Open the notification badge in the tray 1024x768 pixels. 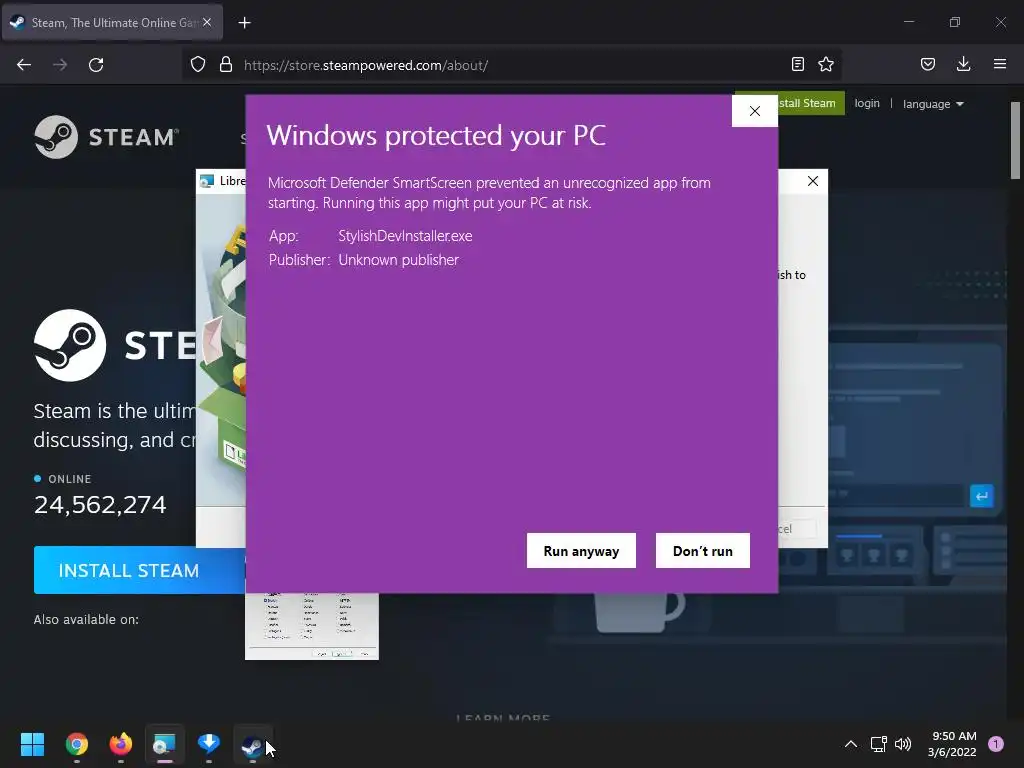point(996,744)
